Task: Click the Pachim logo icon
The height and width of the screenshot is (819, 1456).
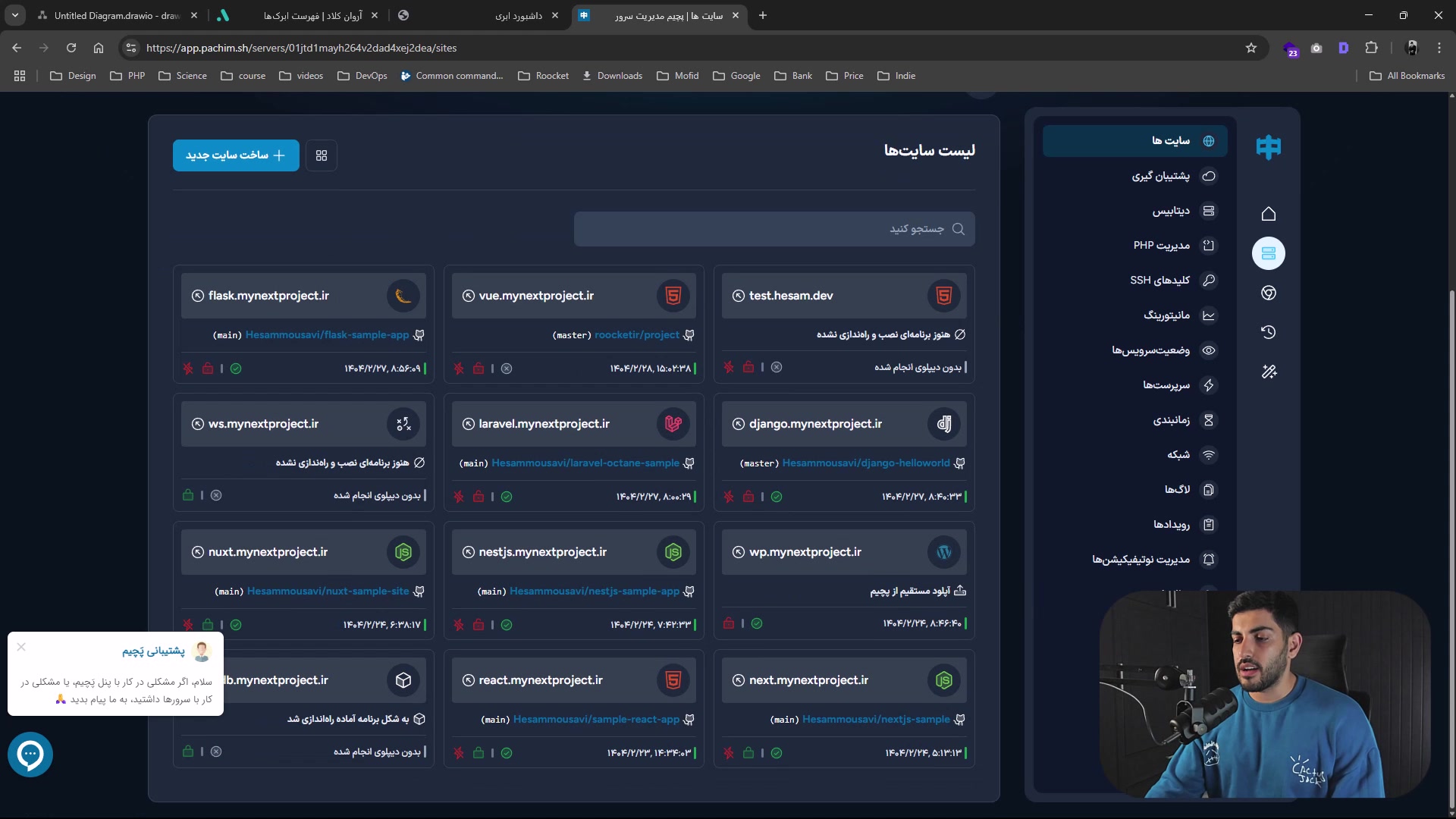Action: click(x=1268, y=146)
